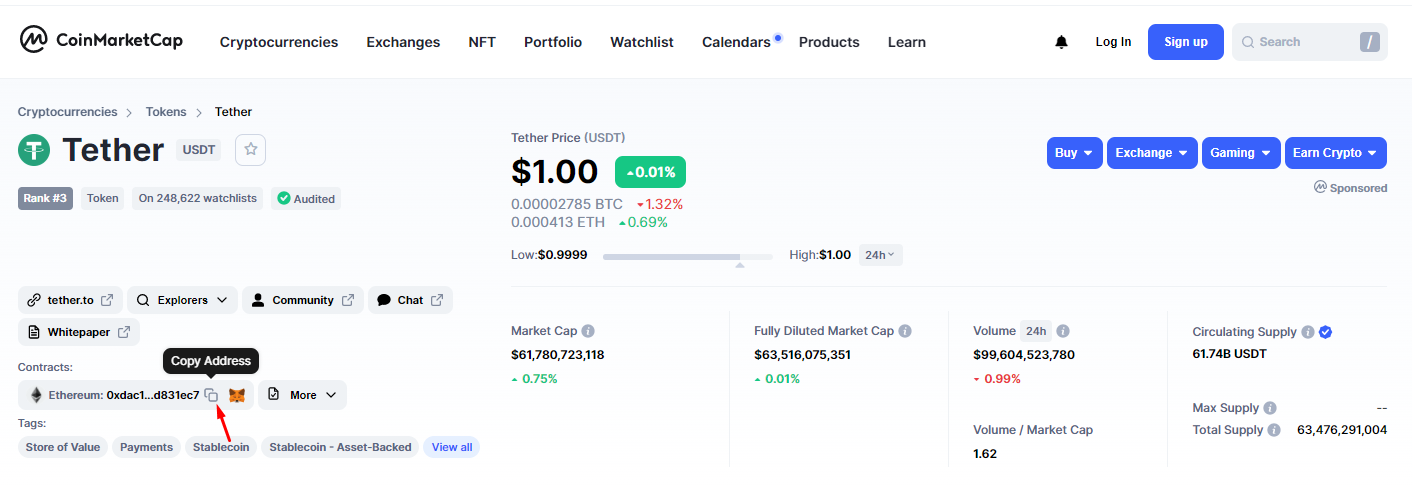Select the Store of Value tag
This screenshot has height=487, width=1412.
pyautogui.click(x=63, y=447)
